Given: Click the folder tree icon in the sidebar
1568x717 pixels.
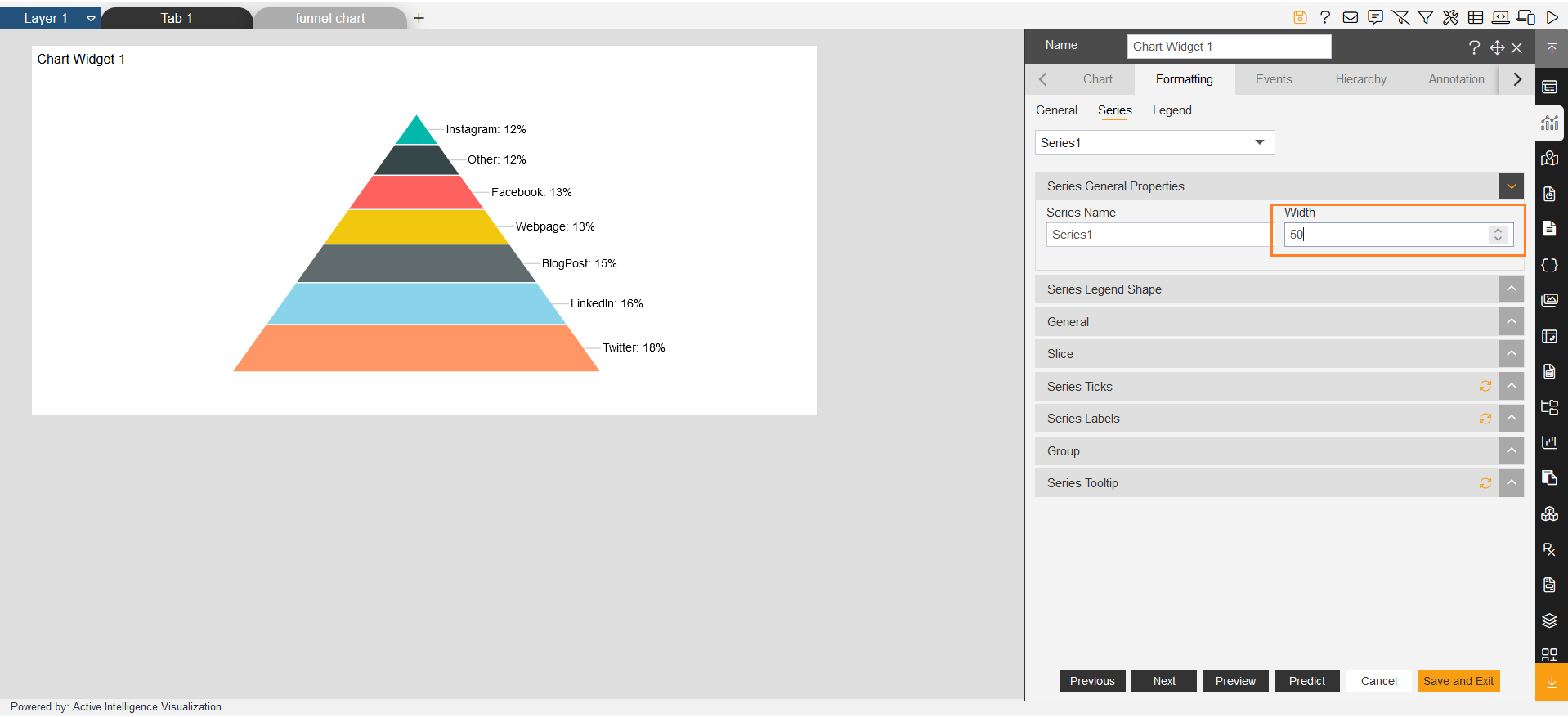Looking at the screenshot, I should click(x=1550, y=406).
